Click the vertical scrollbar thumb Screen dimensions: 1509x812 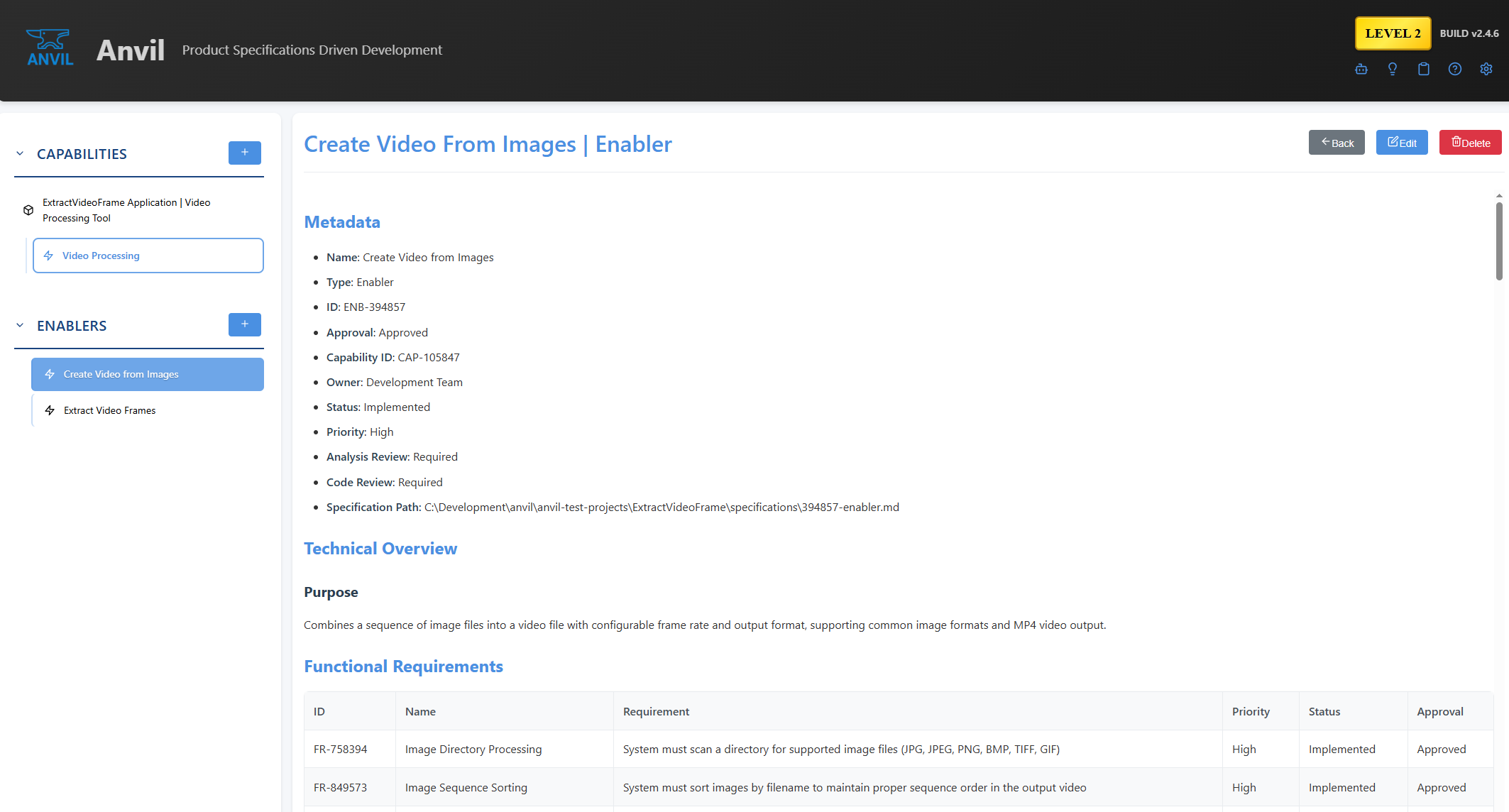click(x=1498, y=241)
